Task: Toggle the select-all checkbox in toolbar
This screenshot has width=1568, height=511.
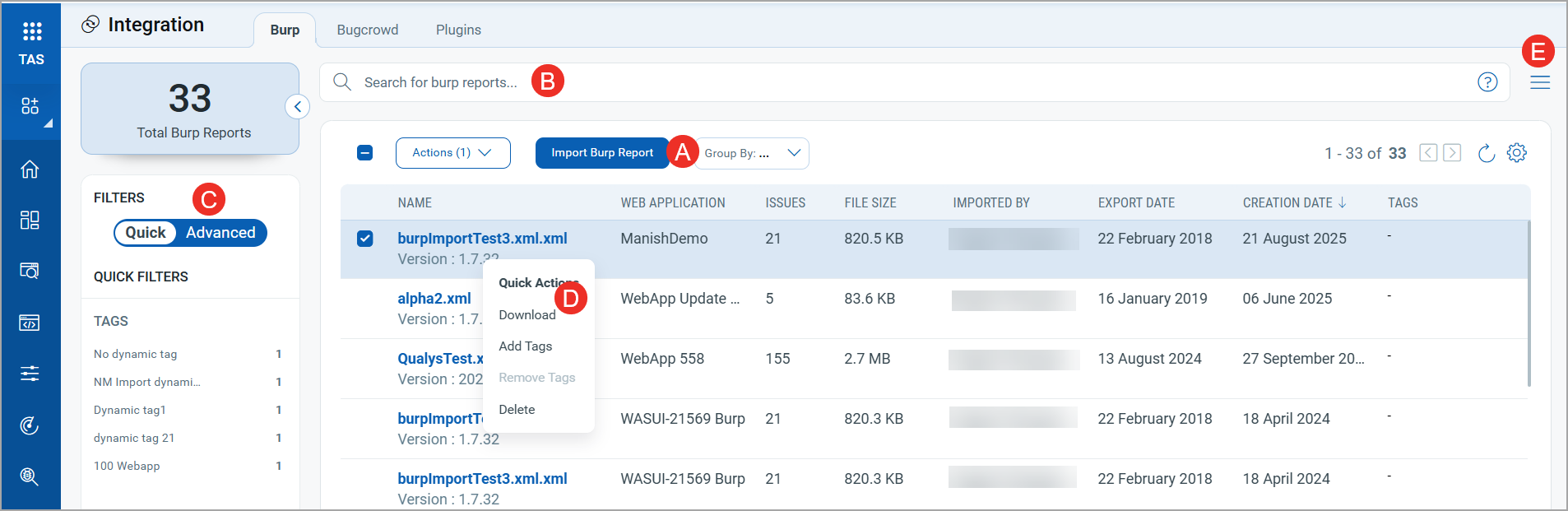Action: (x=365, y=153)
